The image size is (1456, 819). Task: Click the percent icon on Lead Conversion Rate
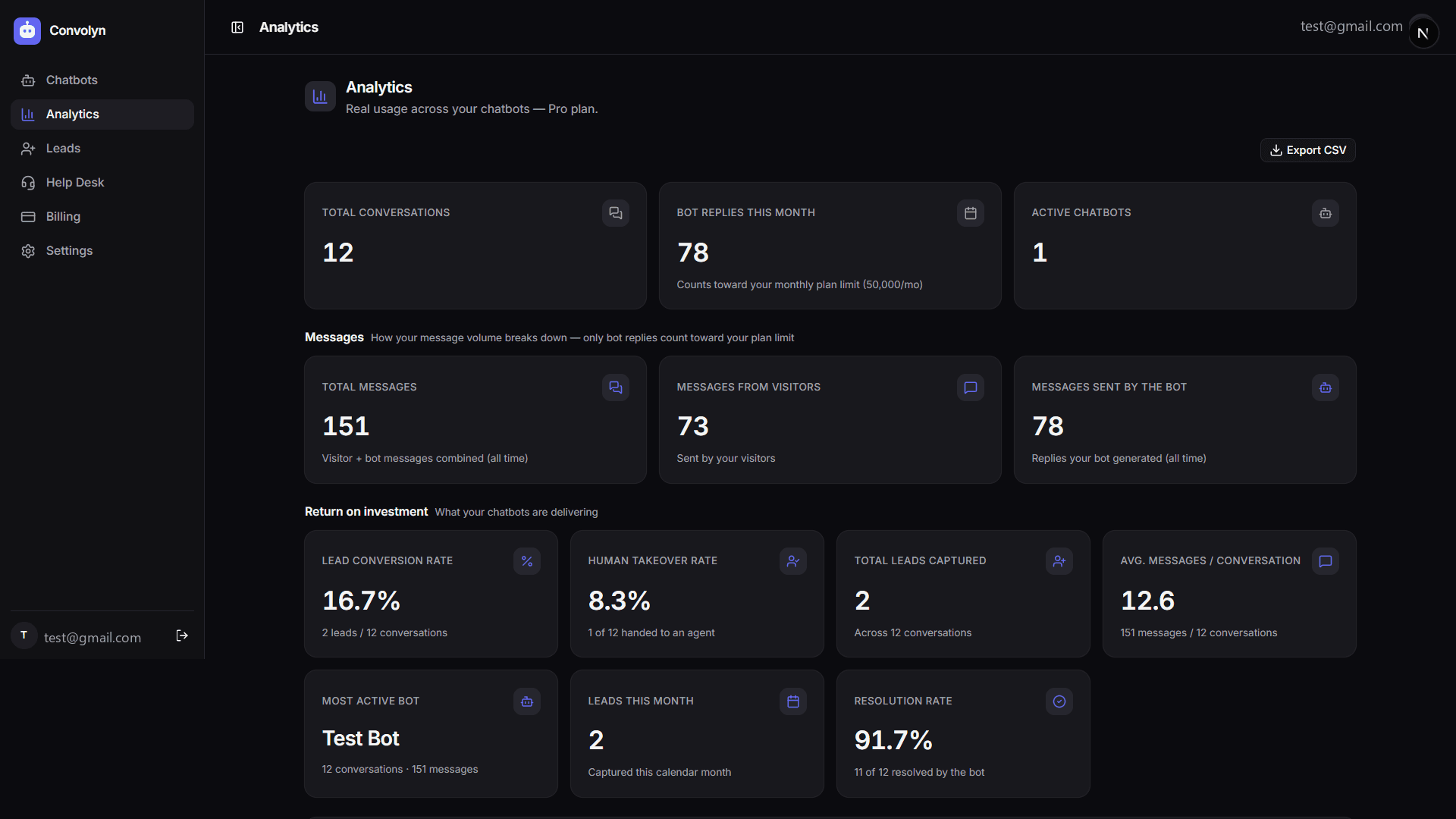[x=527, y=561]
